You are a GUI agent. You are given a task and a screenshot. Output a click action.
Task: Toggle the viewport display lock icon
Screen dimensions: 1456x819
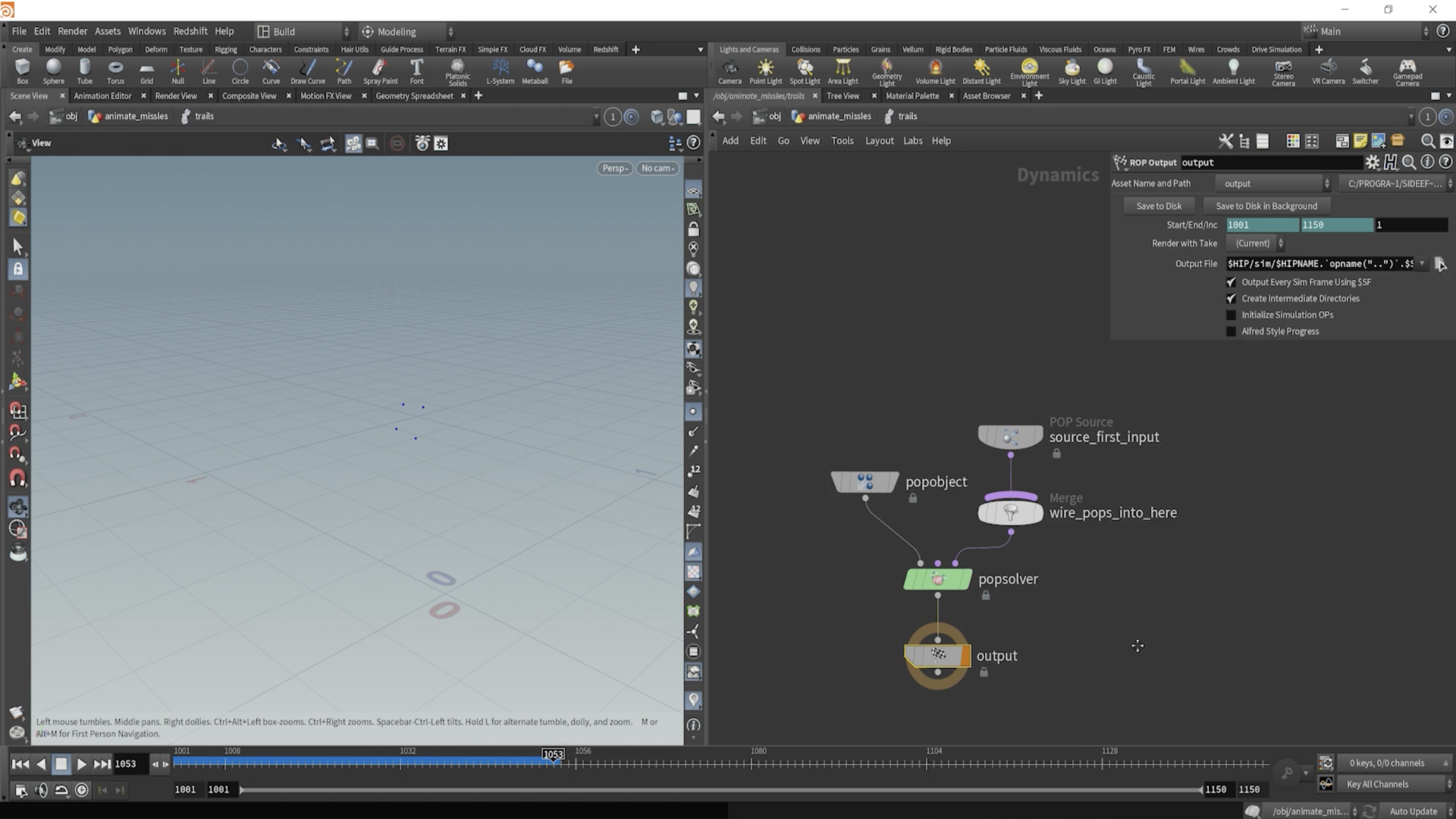pyautogui.click(x=693, y=229)
